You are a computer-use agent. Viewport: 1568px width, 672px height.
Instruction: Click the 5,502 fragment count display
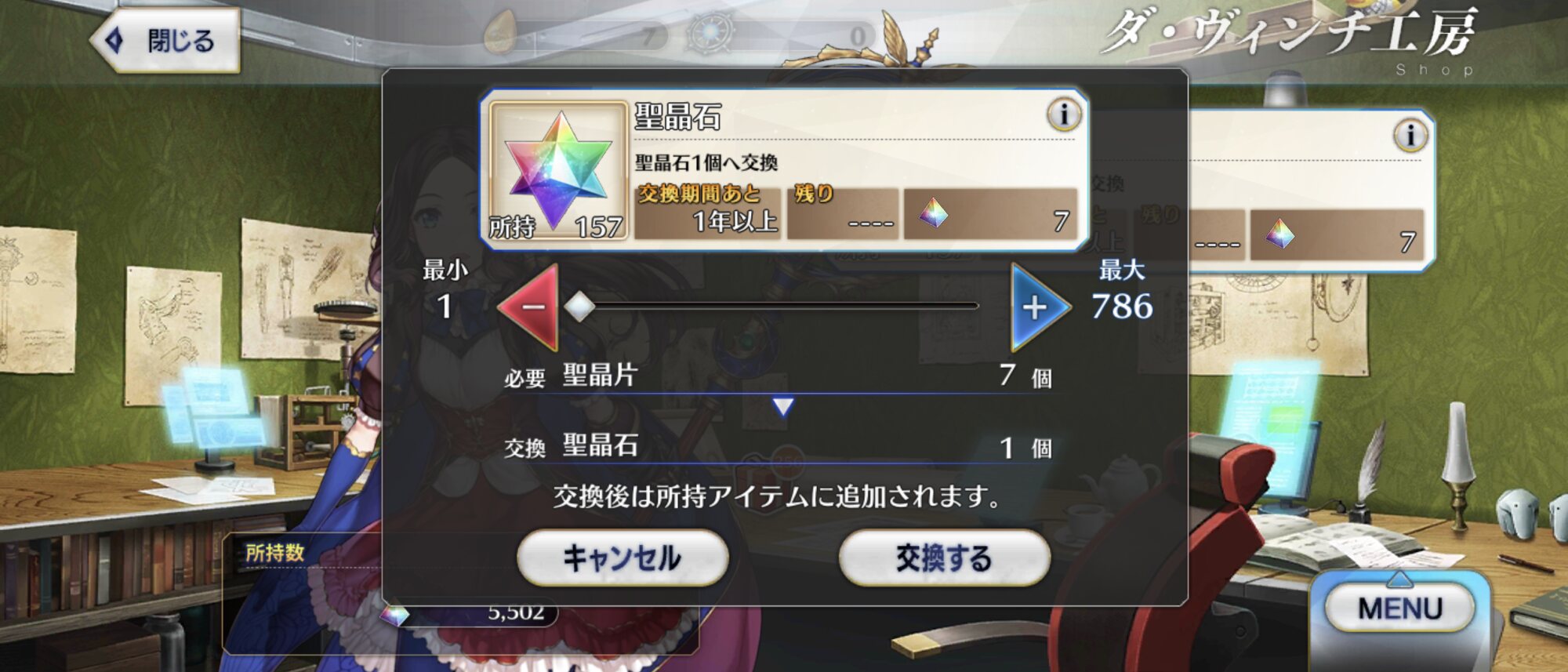point(515,612)
